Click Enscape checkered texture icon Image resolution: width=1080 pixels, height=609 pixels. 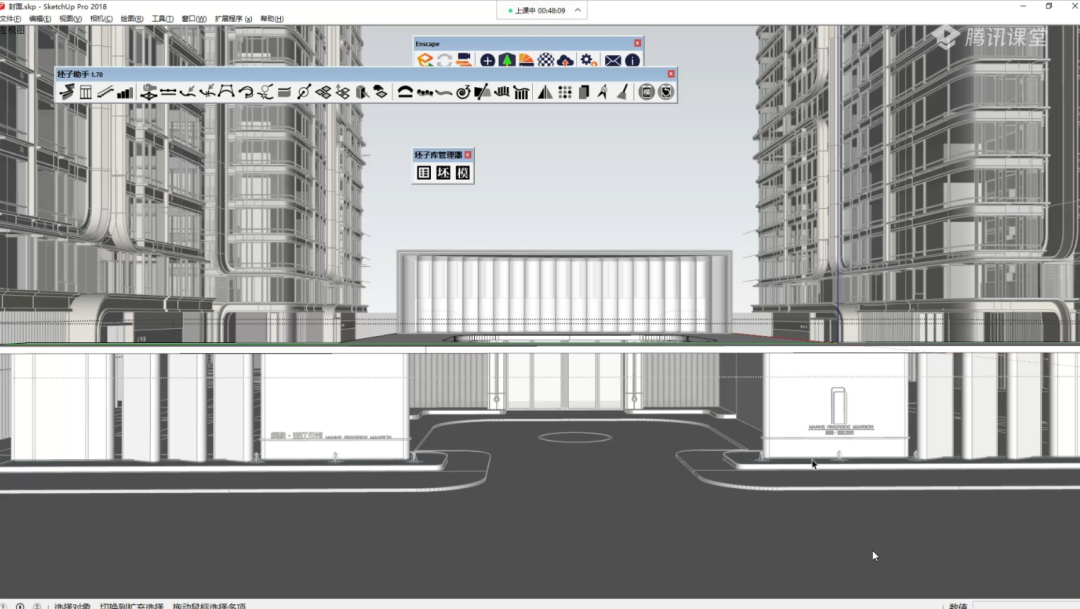546,60
